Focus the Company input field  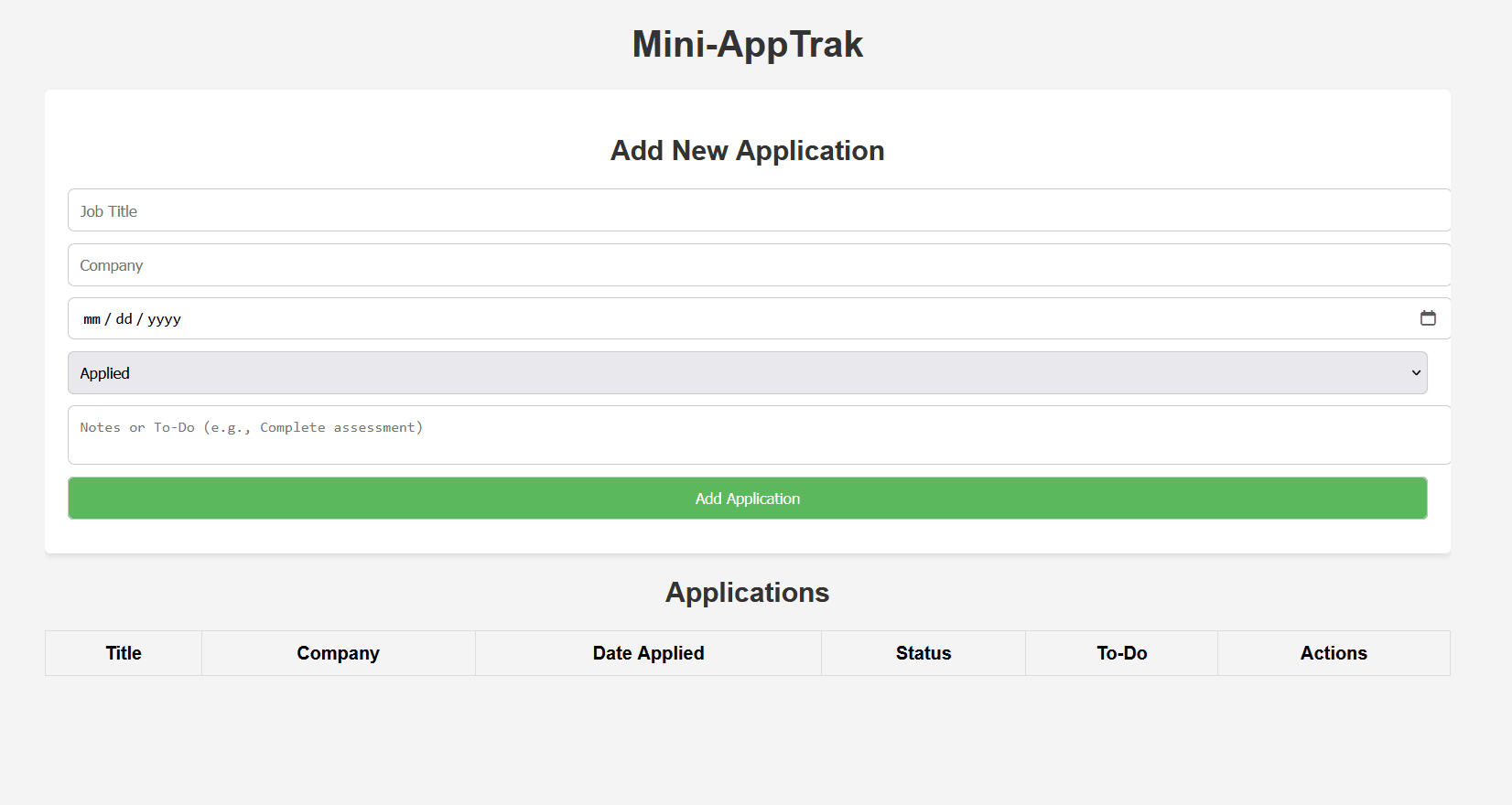pos(760,265)
